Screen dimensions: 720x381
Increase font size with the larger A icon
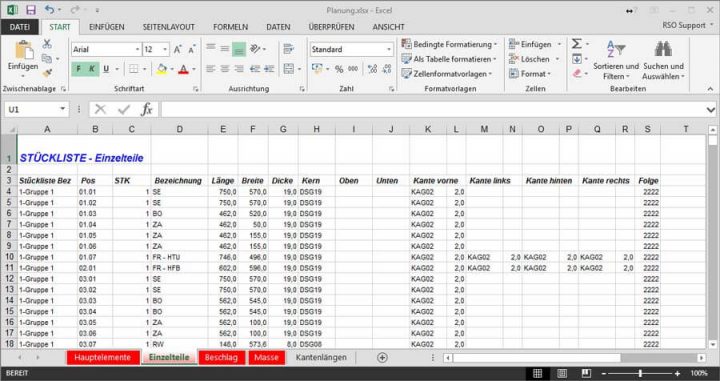coord(178,49)
